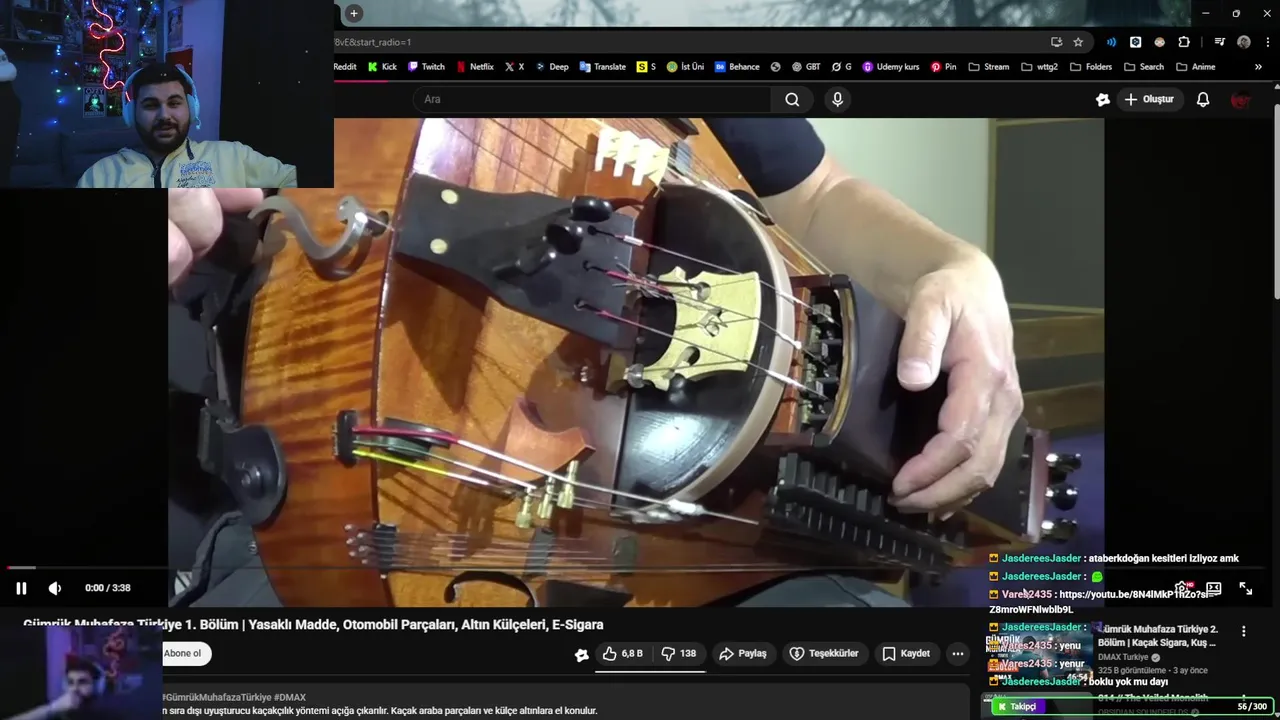Open the İst Üni bookmark
The width and height of the screenshot is (1280, 720).
click(685, 67)
